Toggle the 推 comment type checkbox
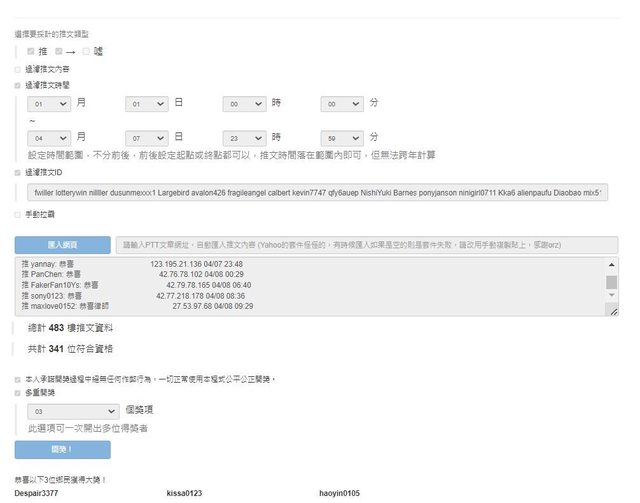This screenshot has height=503, width=640. 32,51
